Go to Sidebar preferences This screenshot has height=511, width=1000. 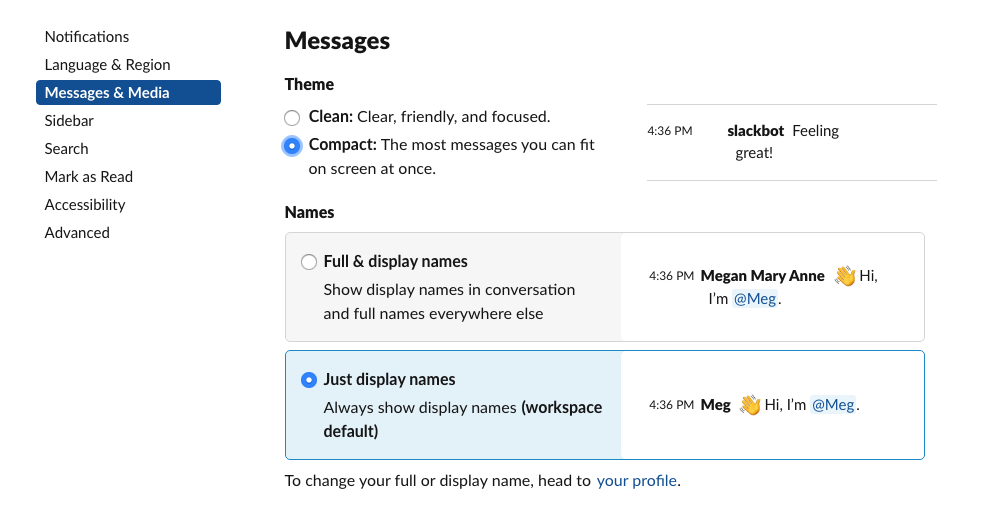tap(69, 121)
